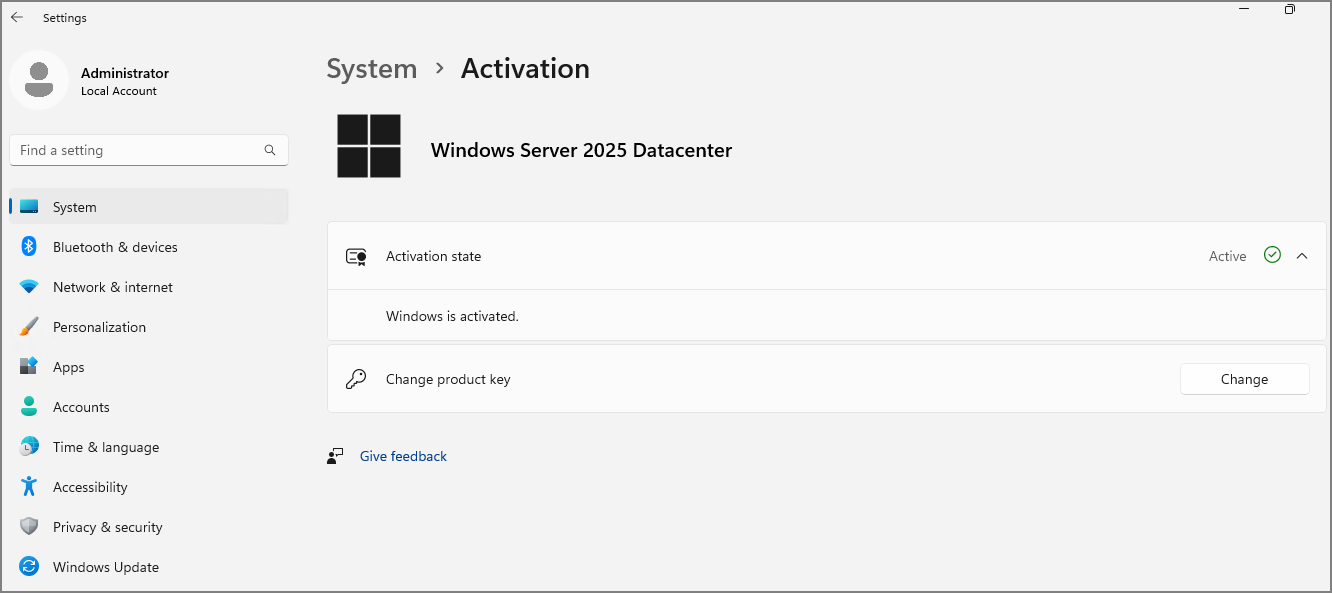This screenshot has width=1332, height=593.
Task: Click the Give feedback person icon
Action: coord(335,456)
